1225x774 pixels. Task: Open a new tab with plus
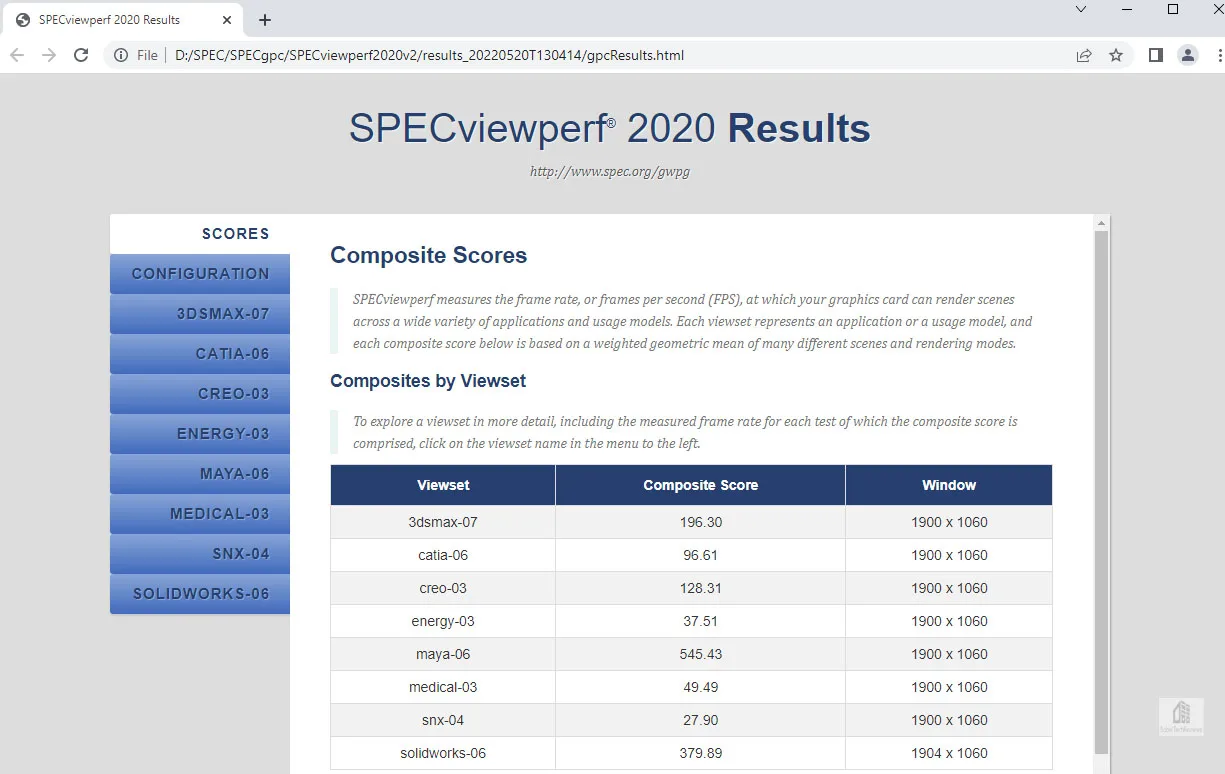pos(265,20)
